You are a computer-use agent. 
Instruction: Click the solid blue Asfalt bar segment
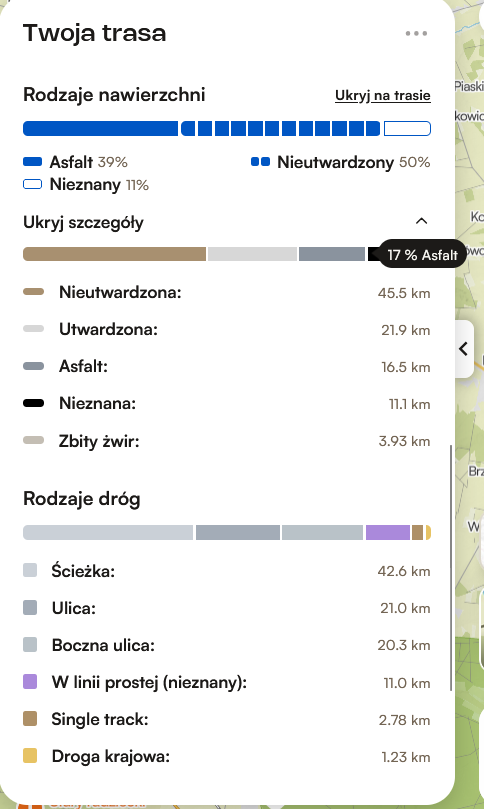(100, 128)
